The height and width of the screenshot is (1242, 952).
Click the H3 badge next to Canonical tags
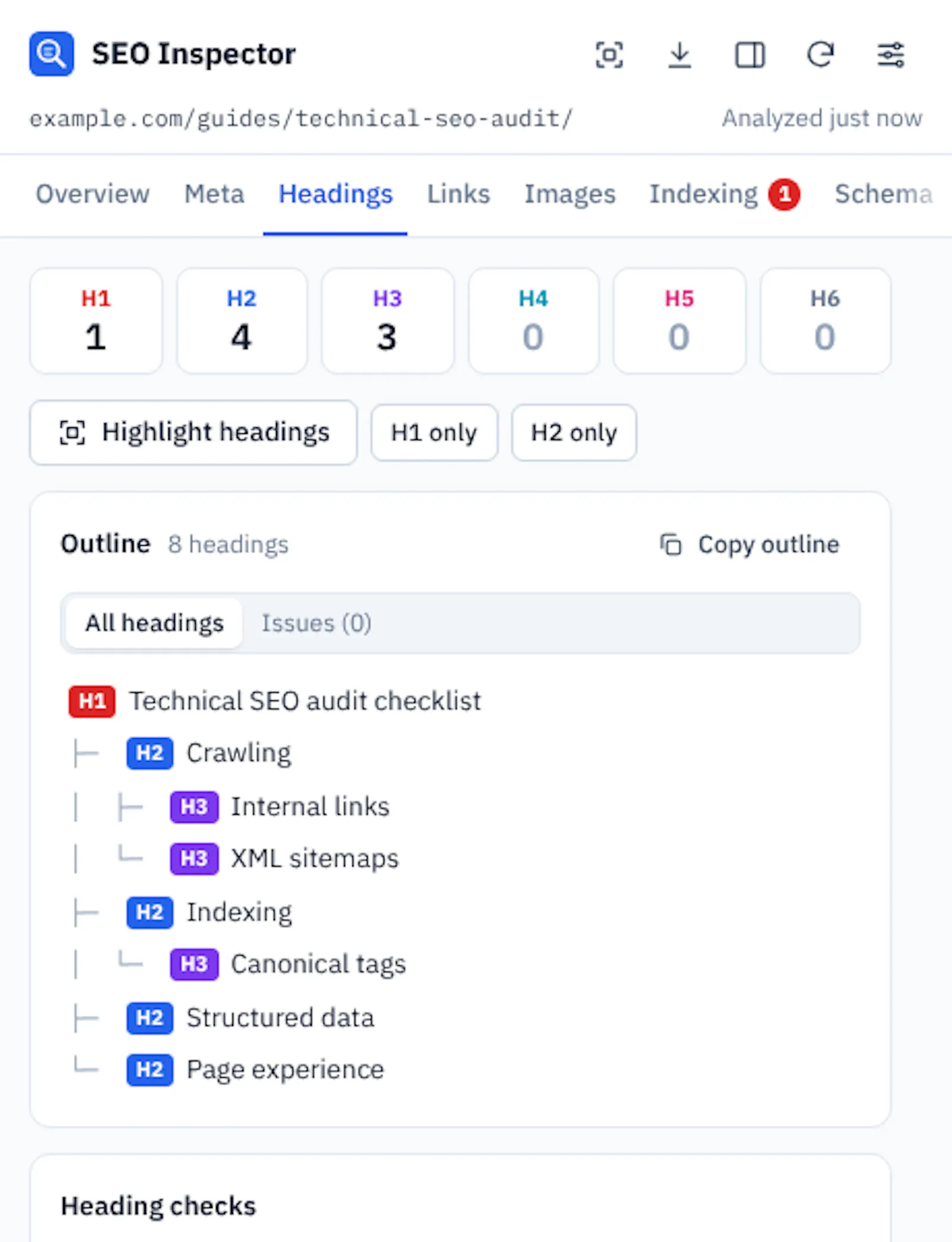[x=194, y=964]
